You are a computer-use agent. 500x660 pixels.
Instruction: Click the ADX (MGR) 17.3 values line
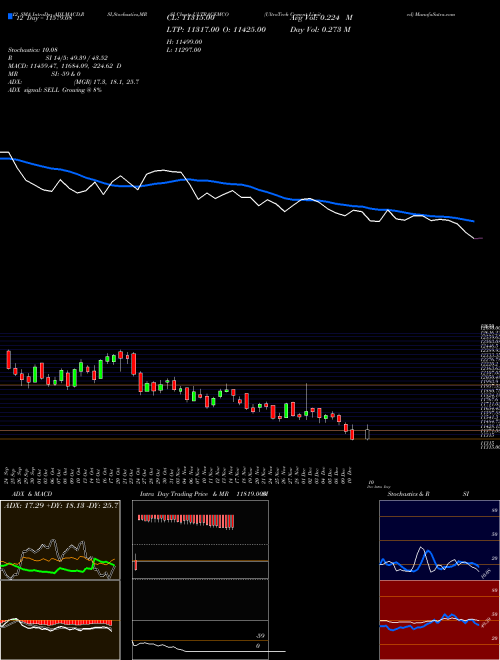click(x=73, y=82)
